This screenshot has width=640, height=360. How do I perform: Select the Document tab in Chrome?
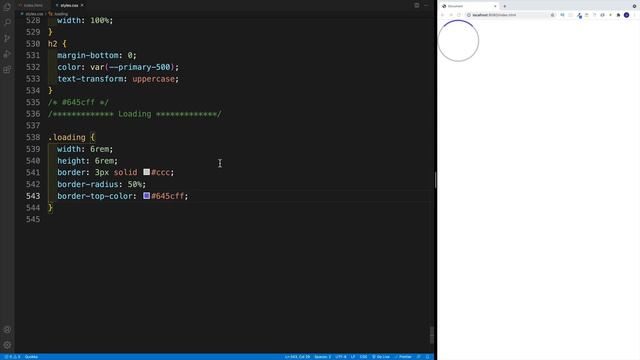point(469,6)
